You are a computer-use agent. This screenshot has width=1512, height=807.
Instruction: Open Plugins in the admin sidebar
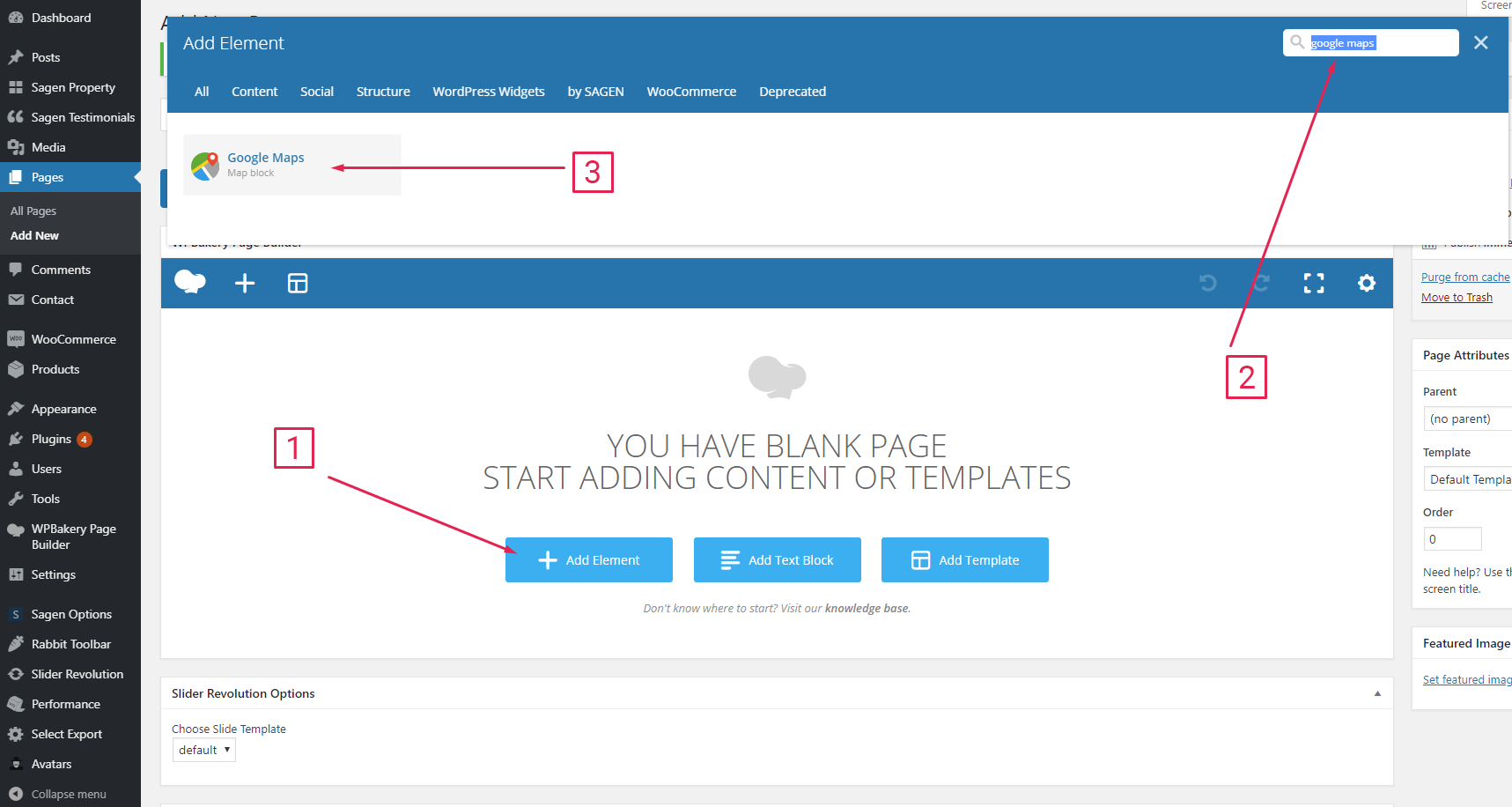pyautogui.click(x=51, y=439)
